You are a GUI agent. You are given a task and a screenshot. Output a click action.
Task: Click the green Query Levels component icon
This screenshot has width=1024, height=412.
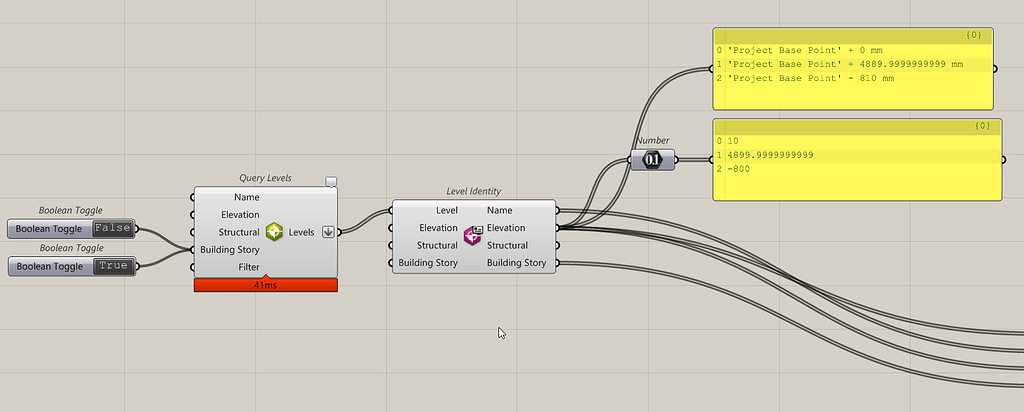[274, 232]
